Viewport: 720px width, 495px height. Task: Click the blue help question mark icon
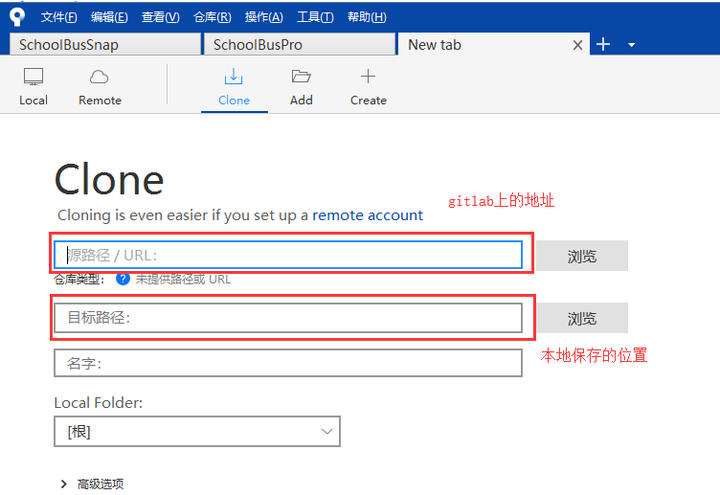[123, 279]
